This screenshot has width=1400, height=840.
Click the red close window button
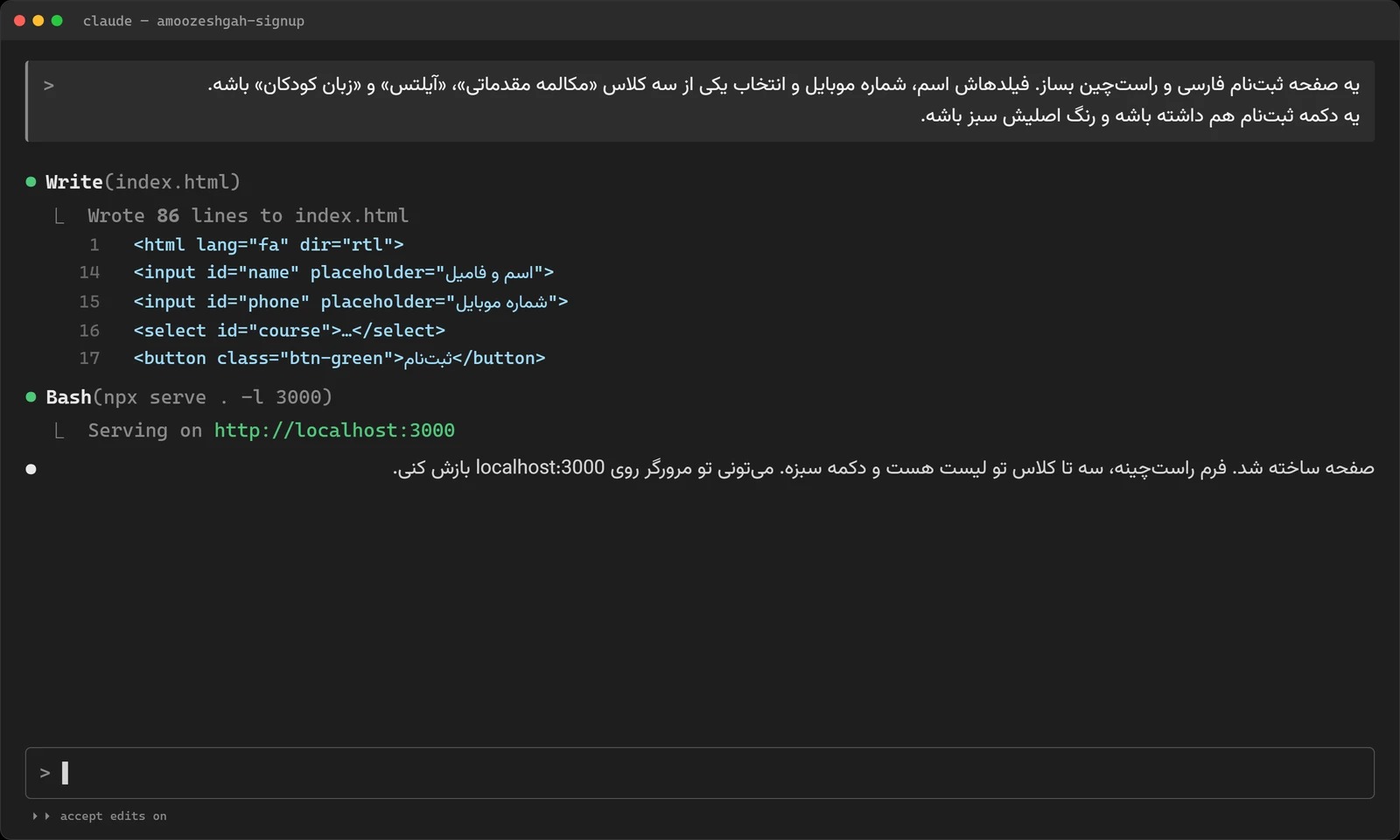19,20
